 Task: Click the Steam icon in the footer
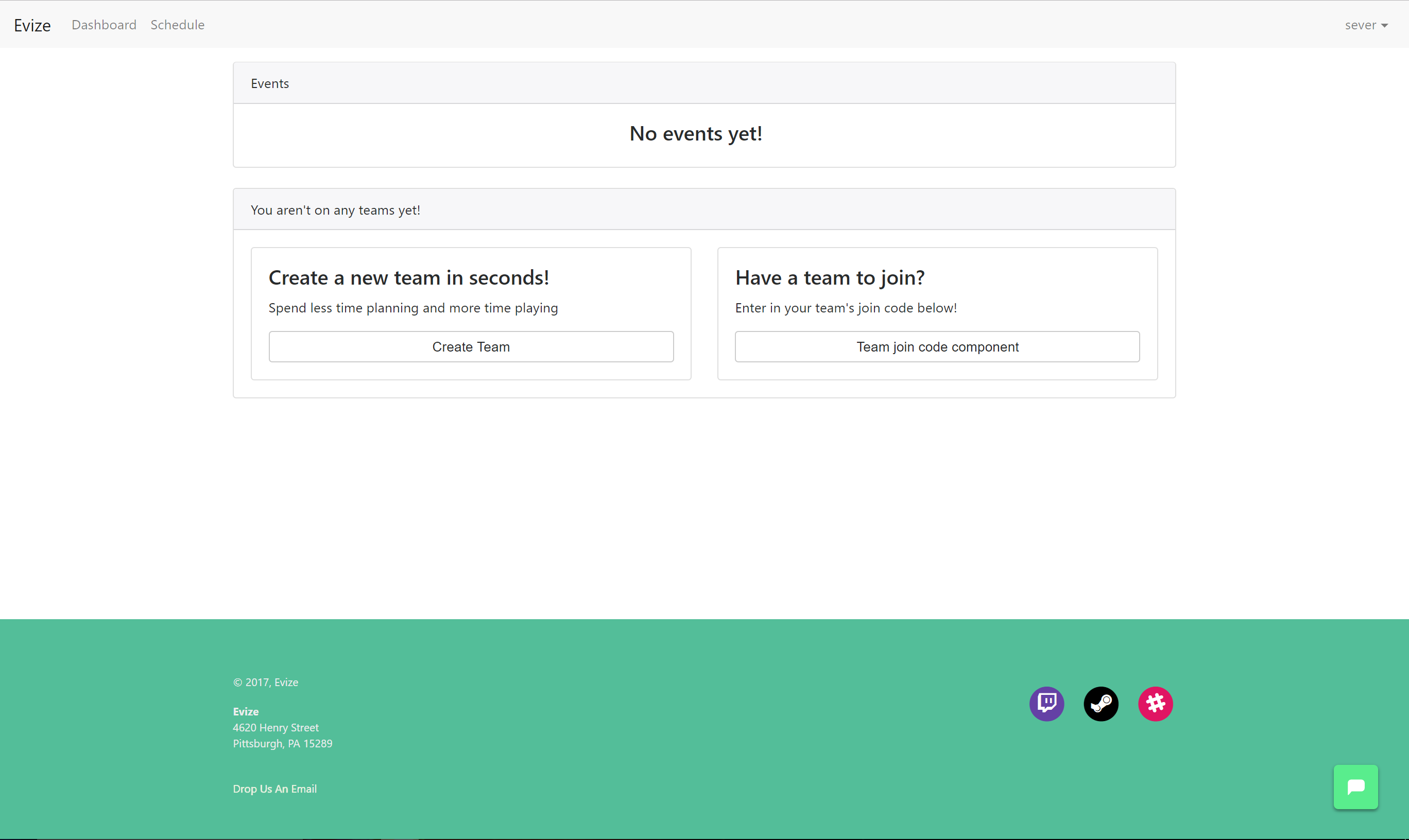[1101, 704]
